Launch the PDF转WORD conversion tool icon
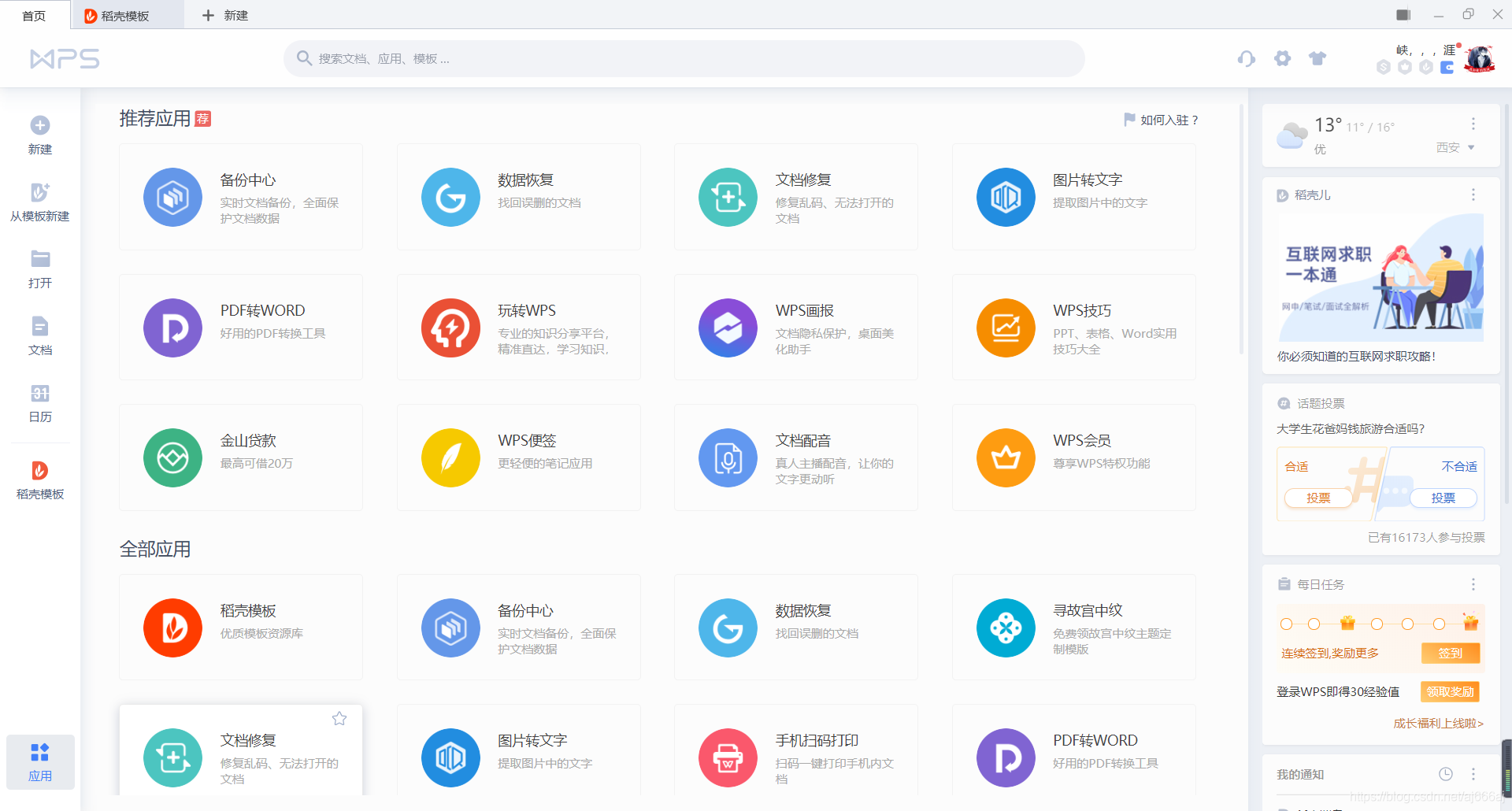 click(x=172, y=328)
